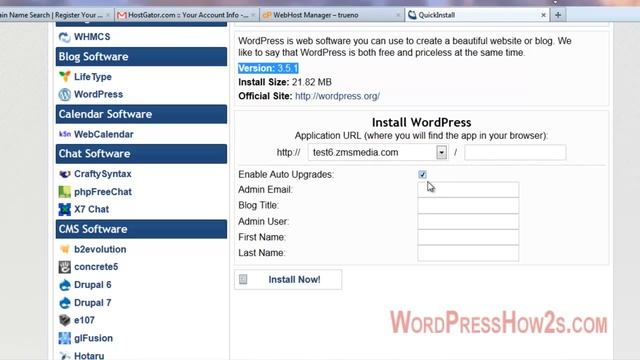
Task: Focus the First Name input field
Action: click(468, 237)
